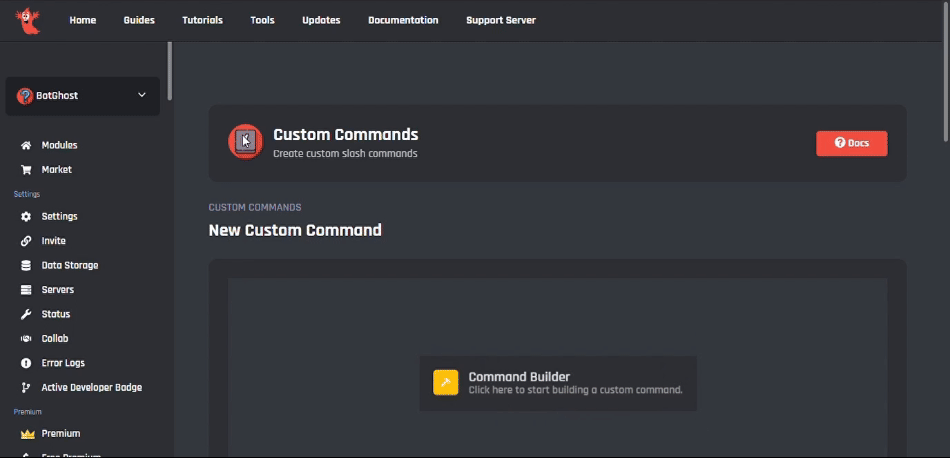The image size is (950, 458).
Task: Click the Premium crown icon
Action: tap(26, 433)
